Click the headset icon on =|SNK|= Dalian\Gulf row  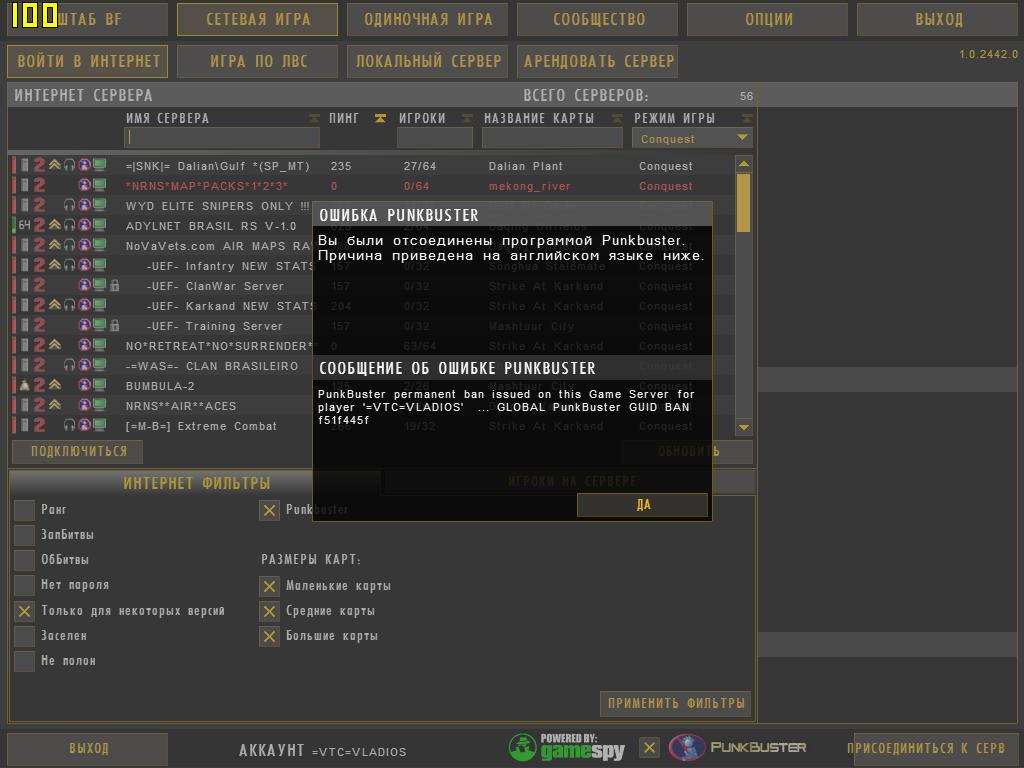pyautogui.click(x=69, y=165)
